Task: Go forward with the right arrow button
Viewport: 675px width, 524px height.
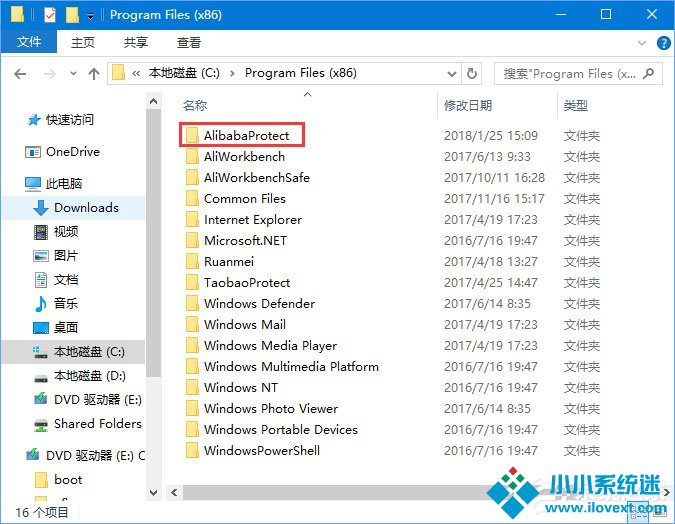Action: (x=50, y=74)
